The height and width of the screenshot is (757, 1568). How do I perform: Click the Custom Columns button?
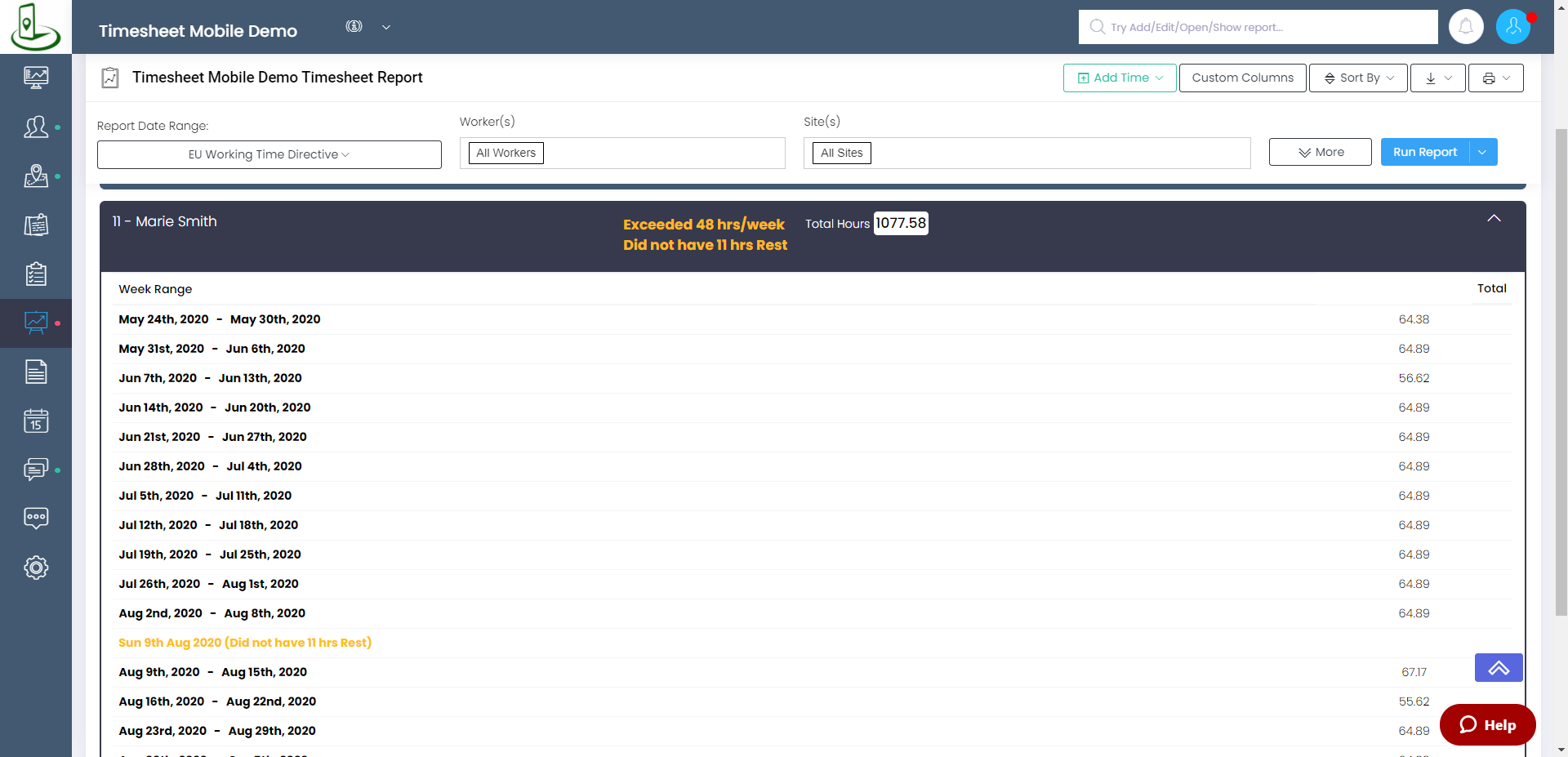click(1242, 78)
